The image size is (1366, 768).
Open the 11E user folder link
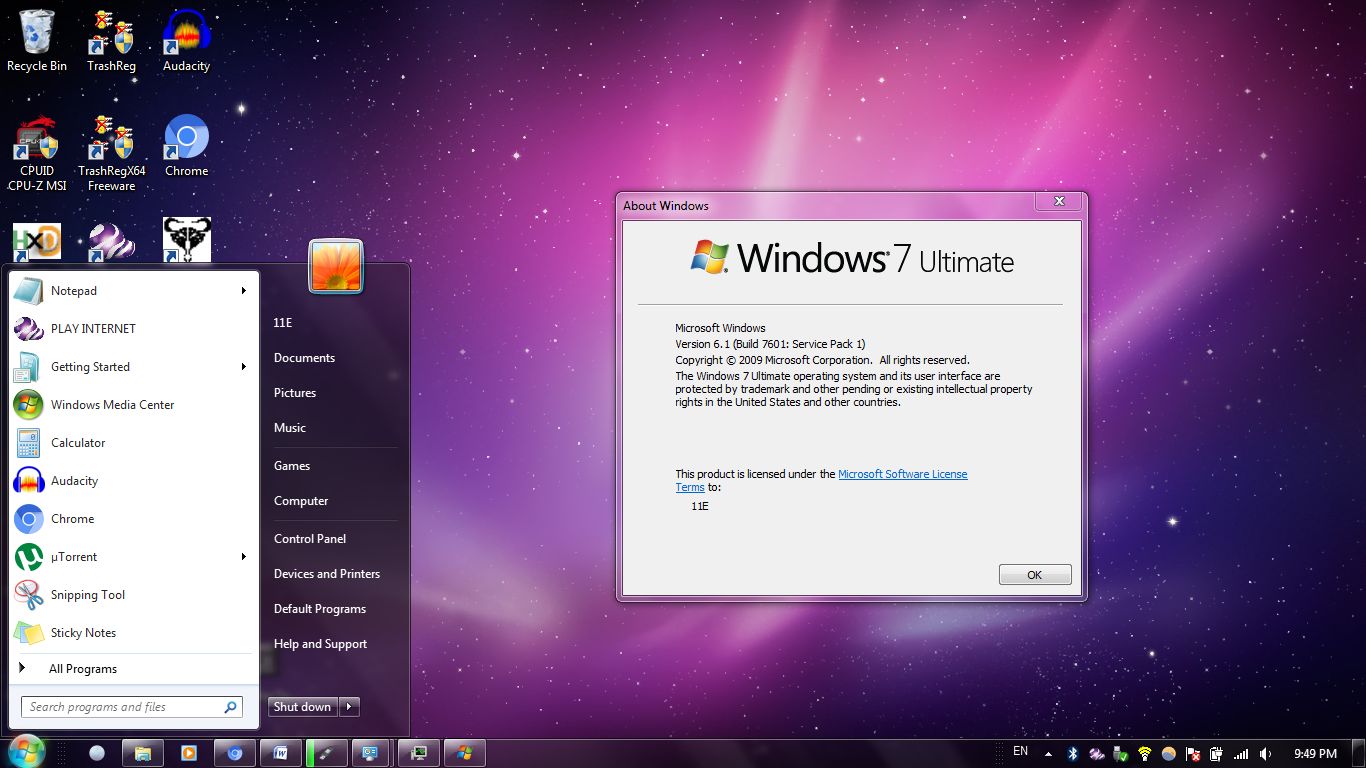click(x=283, y=323)
